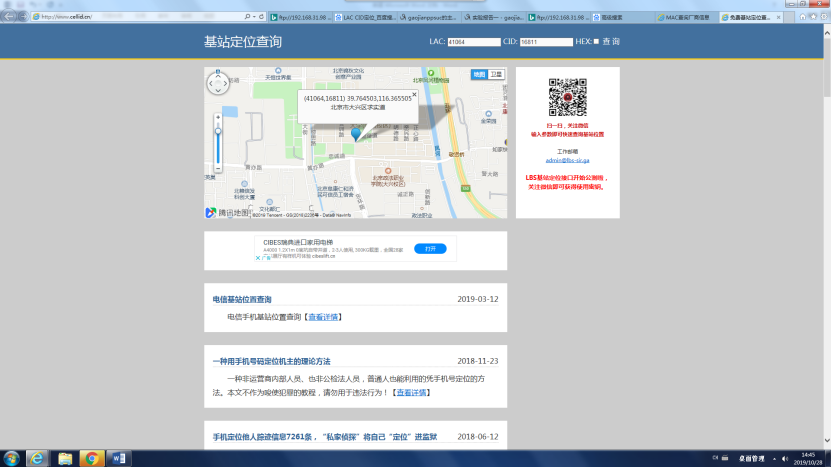
Task: Click the WeChat QR code image
Action: [x=568, y=98]
